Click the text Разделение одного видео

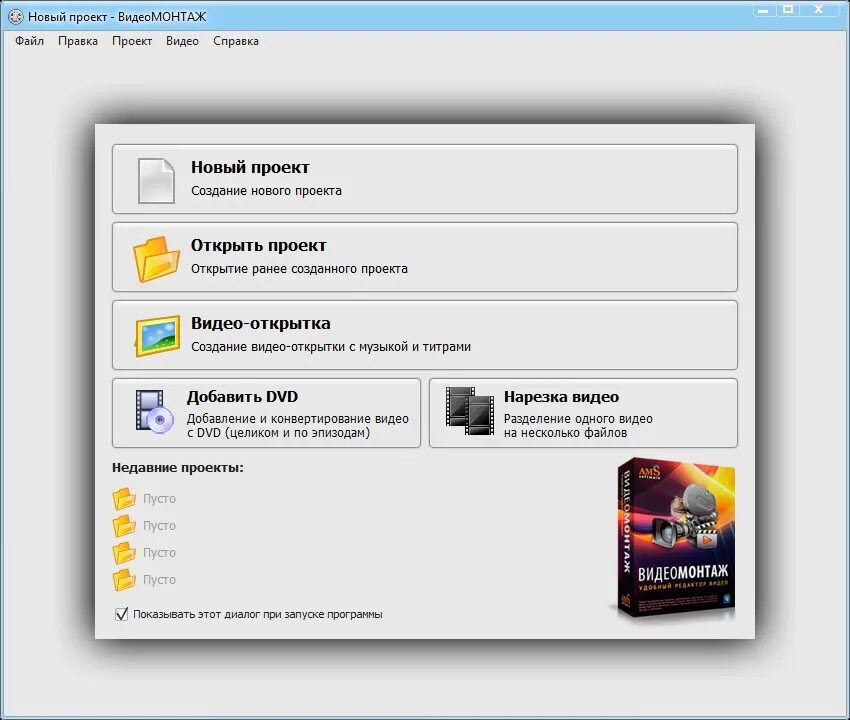578,419
